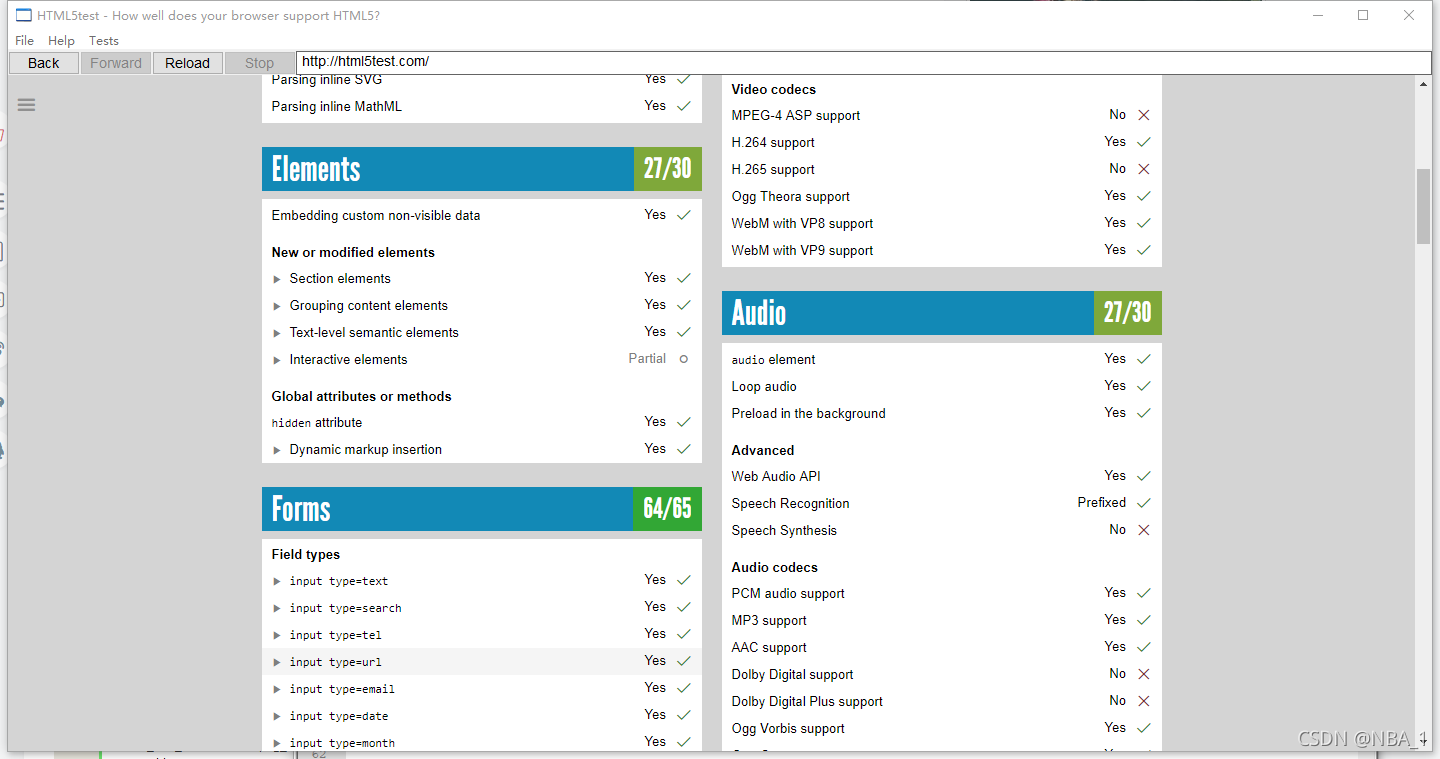
Task: Expand the input type=date row
Action: pyautogui.click(x=277, y=716)
